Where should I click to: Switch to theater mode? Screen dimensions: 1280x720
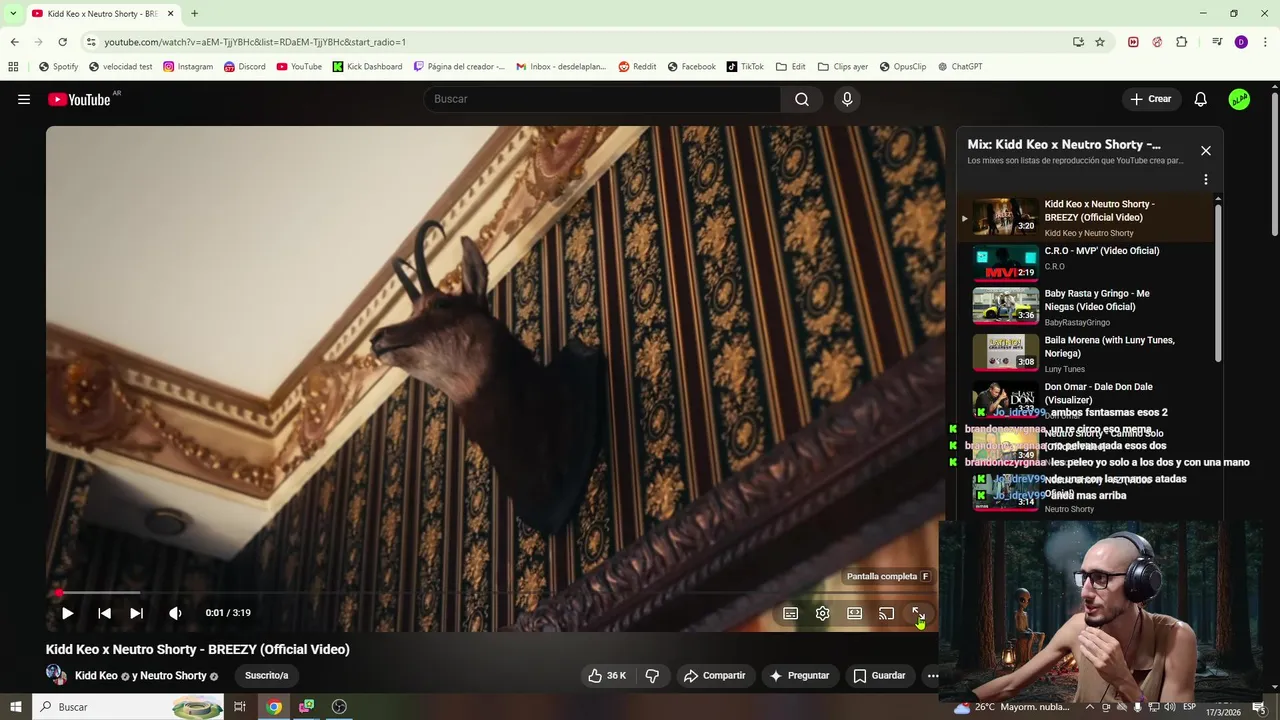pyautogui.click(x=854, y=613)
